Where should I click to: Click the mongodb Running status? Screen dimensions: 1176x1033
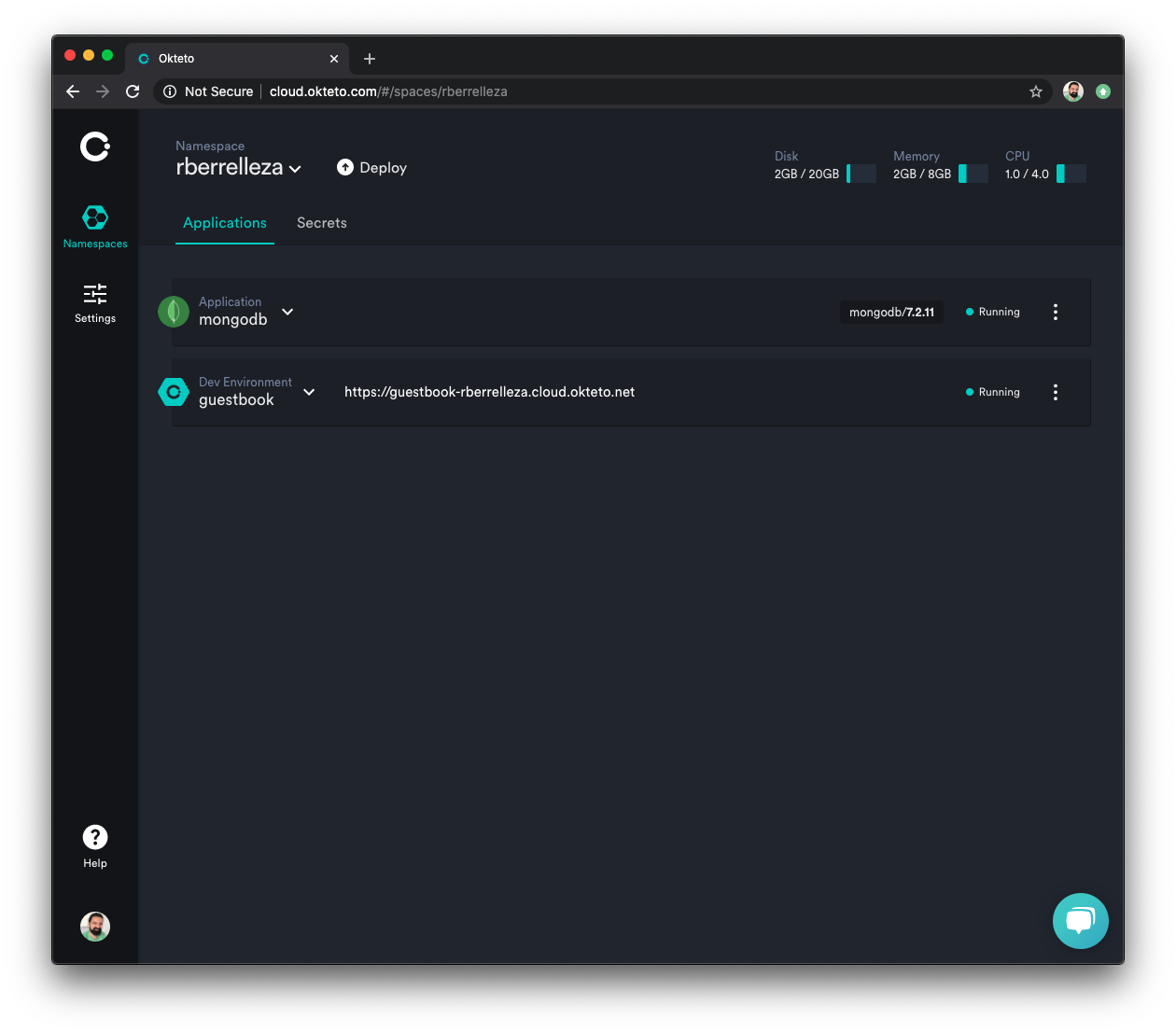[x=993, y=312]
